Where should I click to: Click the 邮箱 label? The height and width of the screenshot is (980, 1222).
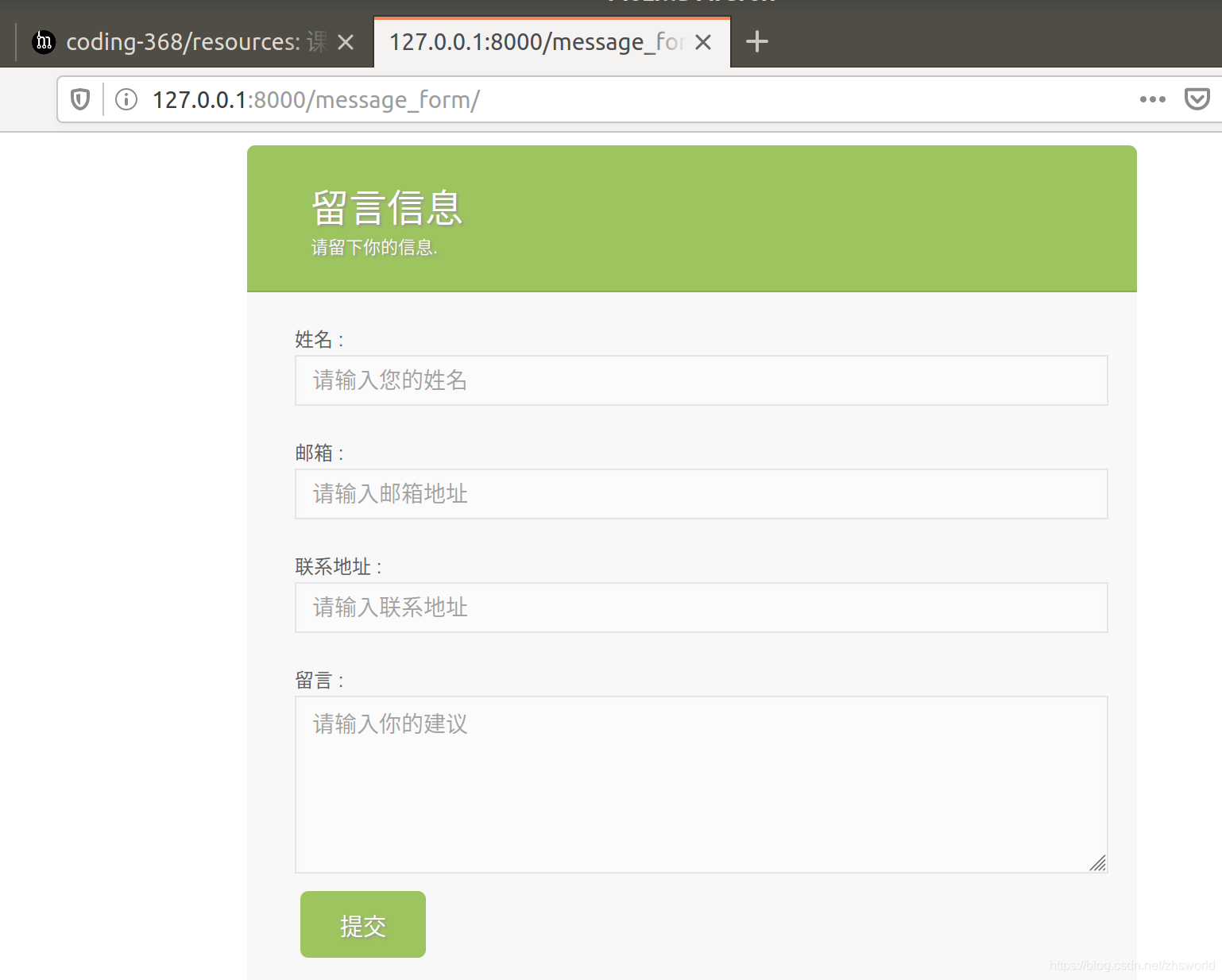[x=319, y=453]
